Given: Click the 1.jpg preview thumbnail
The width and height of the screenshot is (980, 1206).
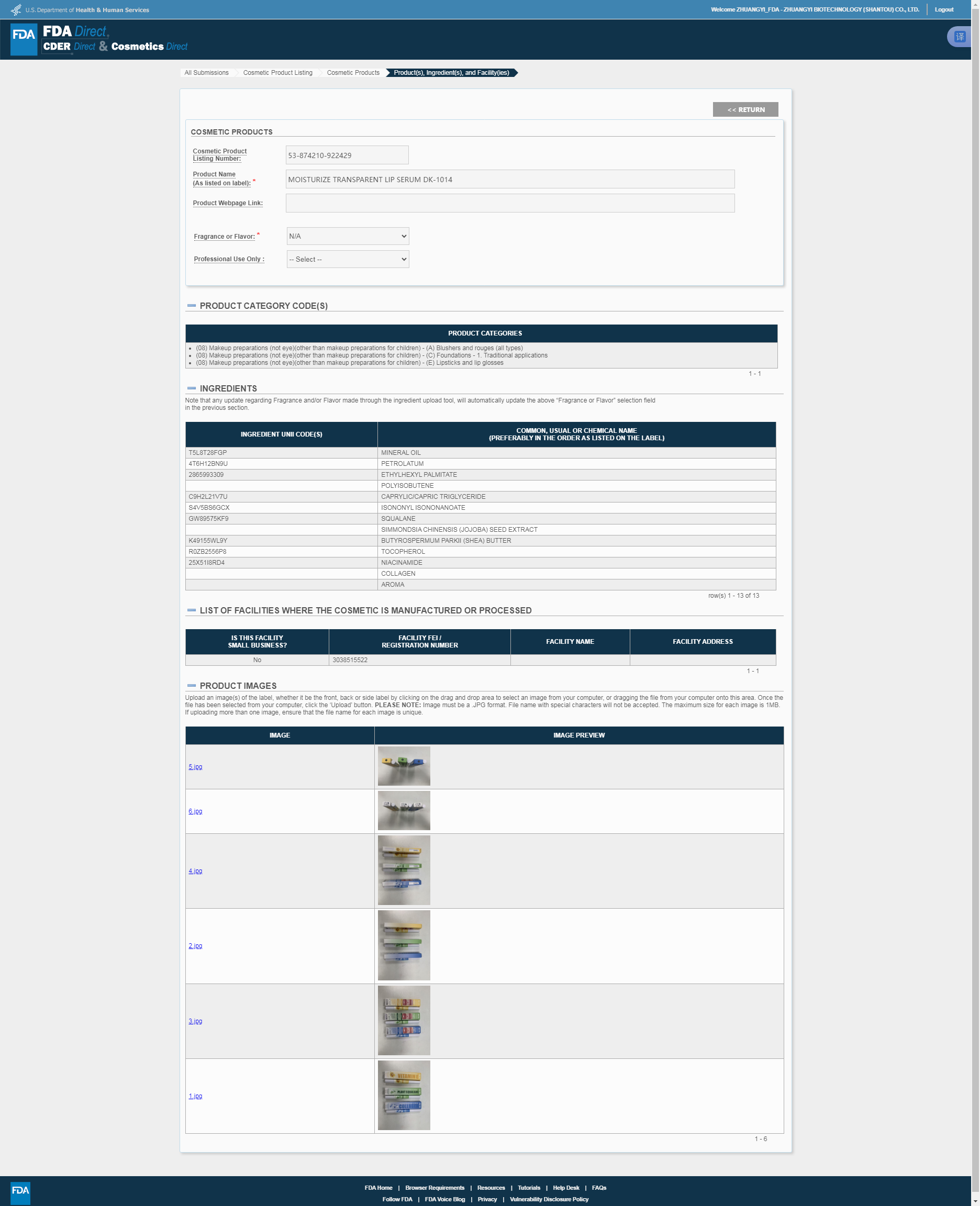Looking at the screenshot, I should pyautogui.click(x=404, y=1096).
